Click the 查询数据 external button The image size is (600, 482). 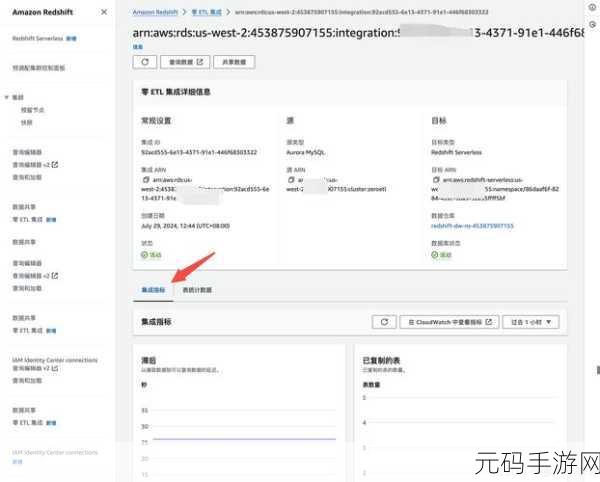[x=185, y=62]
